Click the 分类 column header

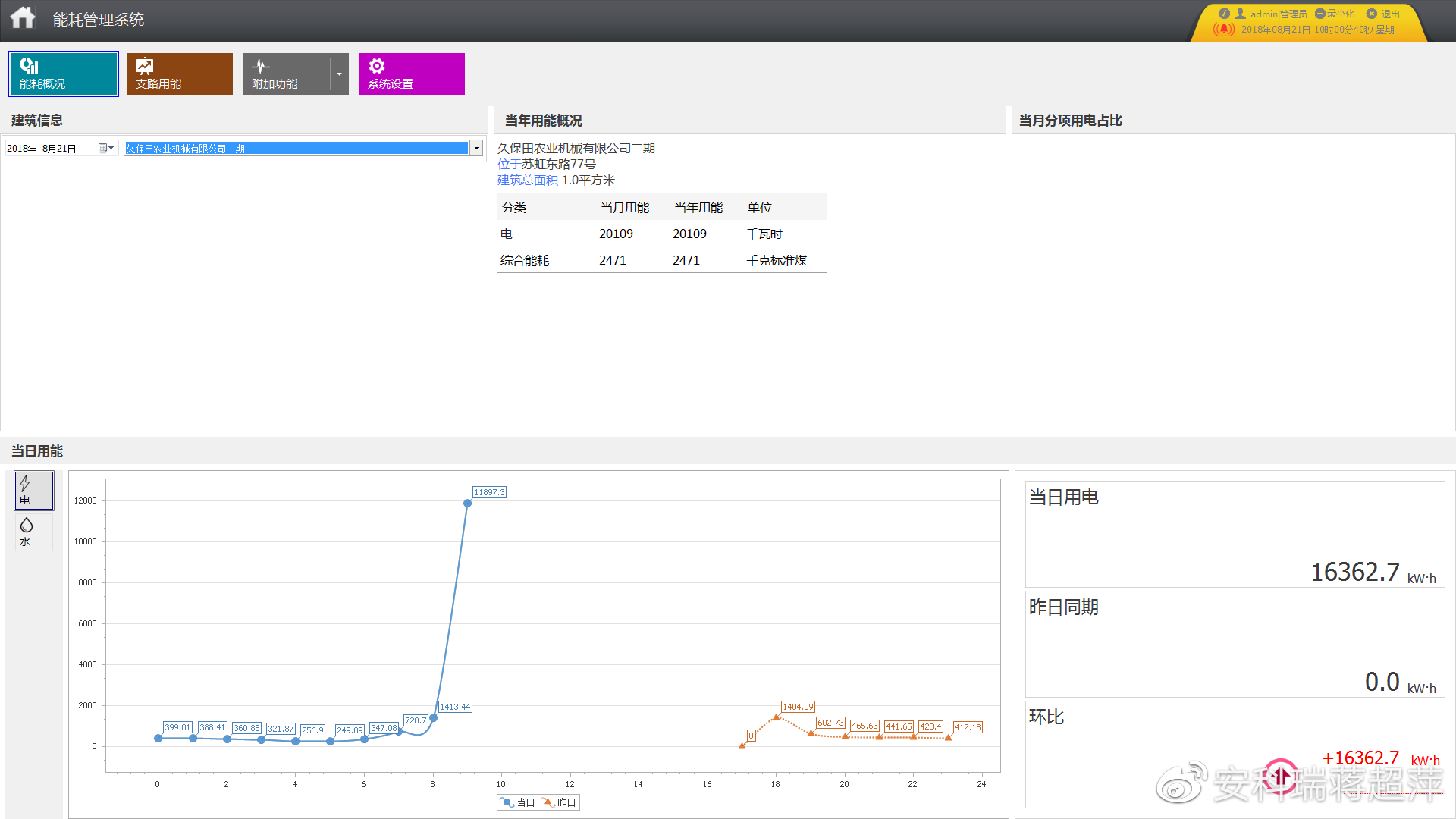click(514, 207)
